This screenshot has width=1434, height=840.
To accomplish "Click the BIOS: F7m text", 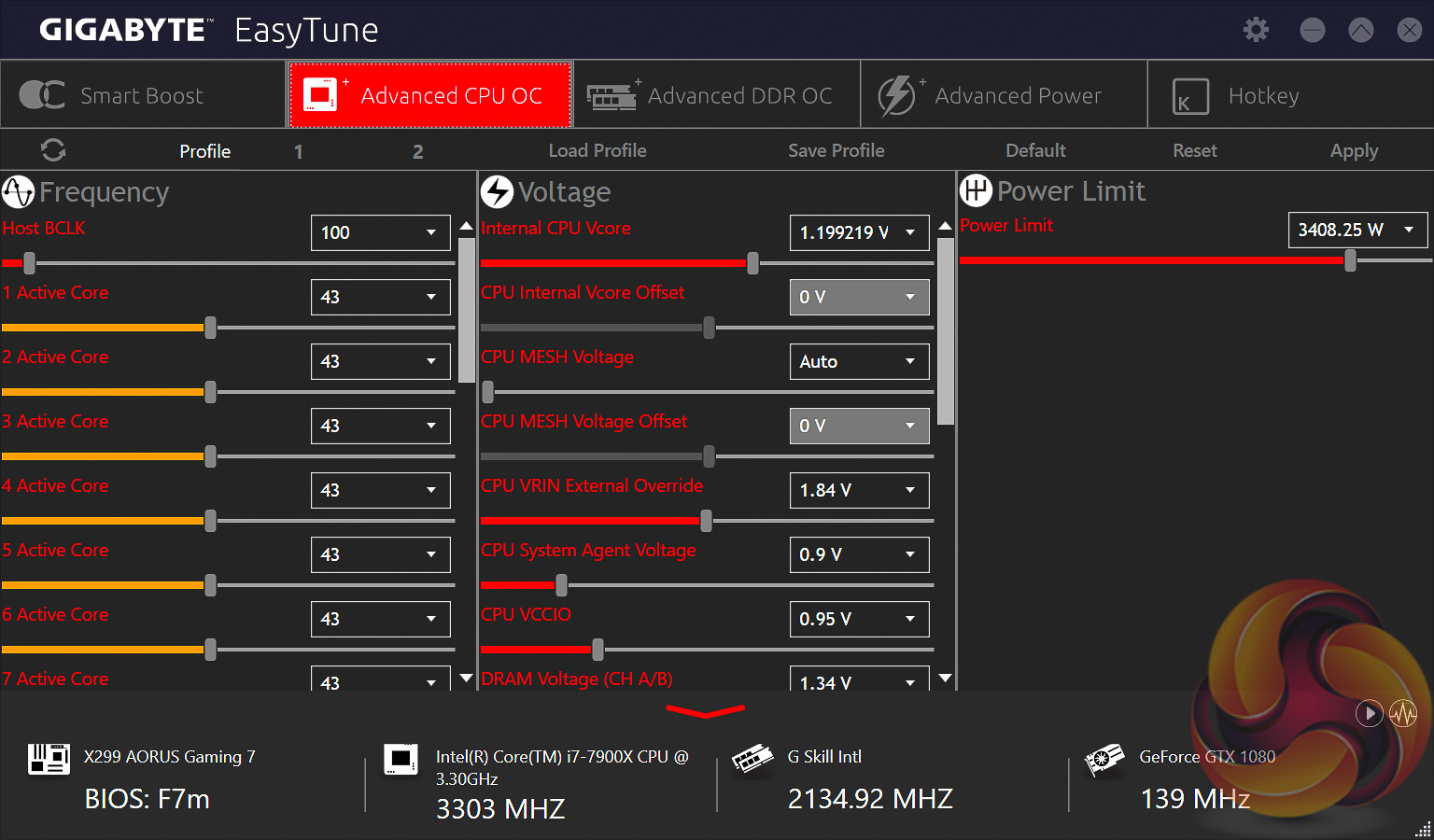I will pos(147,799).
